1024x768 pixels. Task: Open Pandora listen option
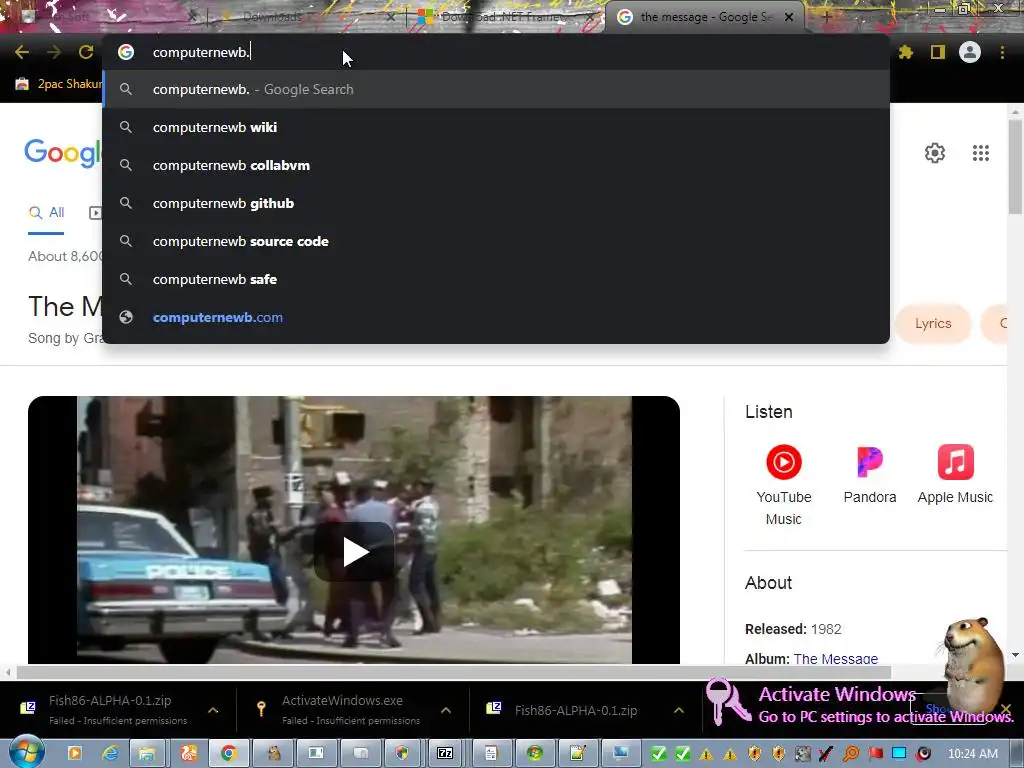point(870,474)
